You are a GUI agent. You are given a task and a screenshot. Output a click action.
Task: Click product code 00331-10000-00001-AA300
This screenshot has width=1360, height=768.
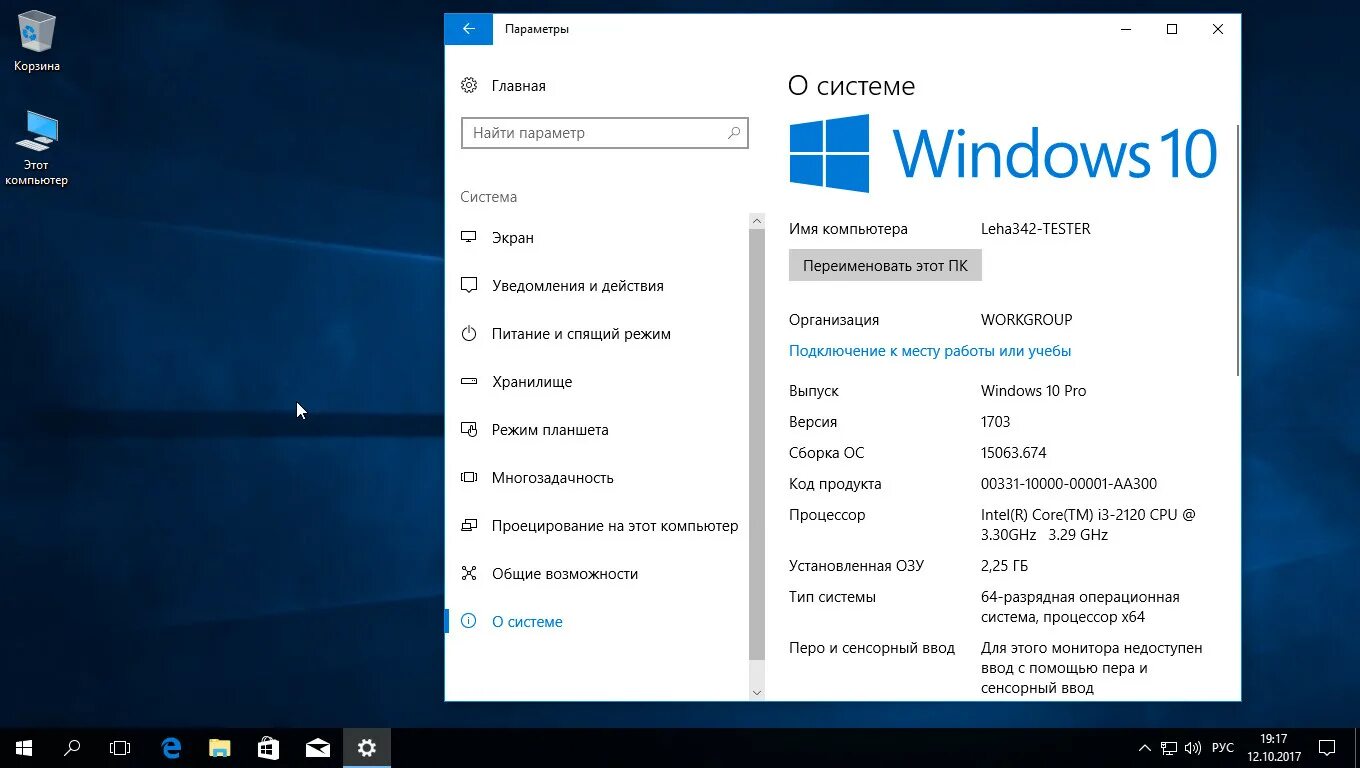(1069, 484)
